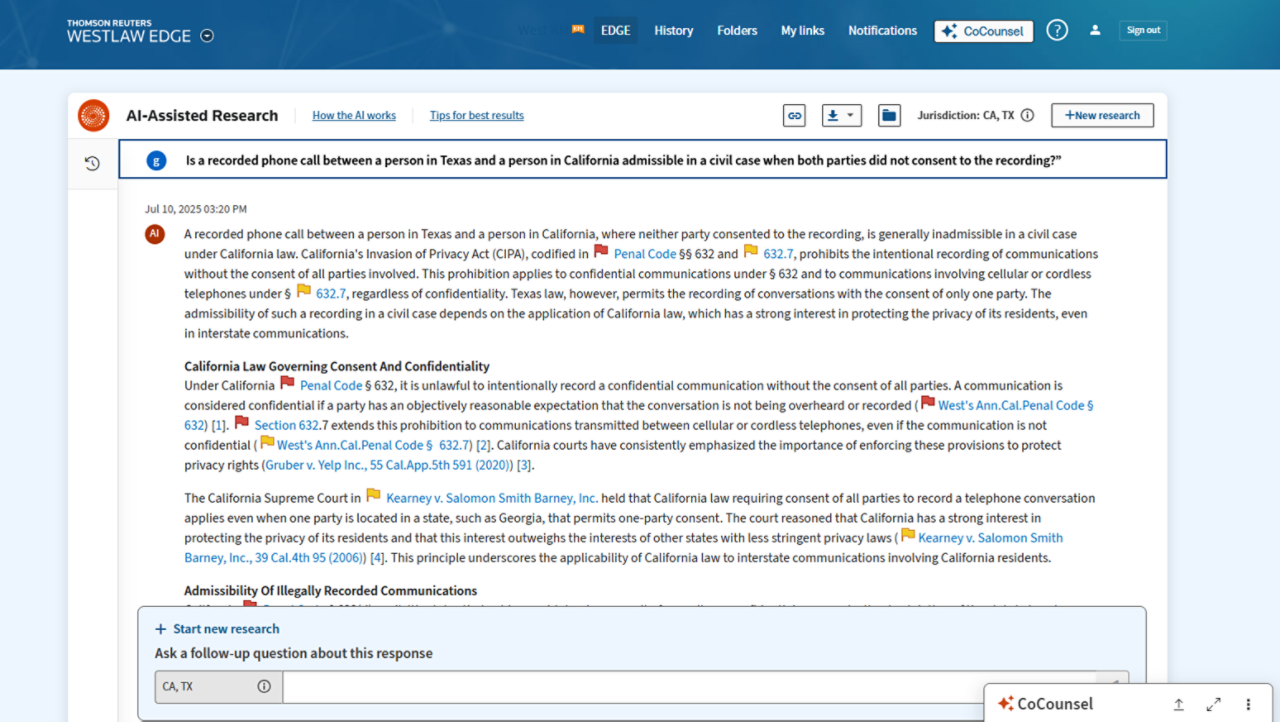The width and height of the screenshot is (1280, 722).
Task: Open Kearney v. Salomon Smith Barney link
Action: tap(491, 498)
